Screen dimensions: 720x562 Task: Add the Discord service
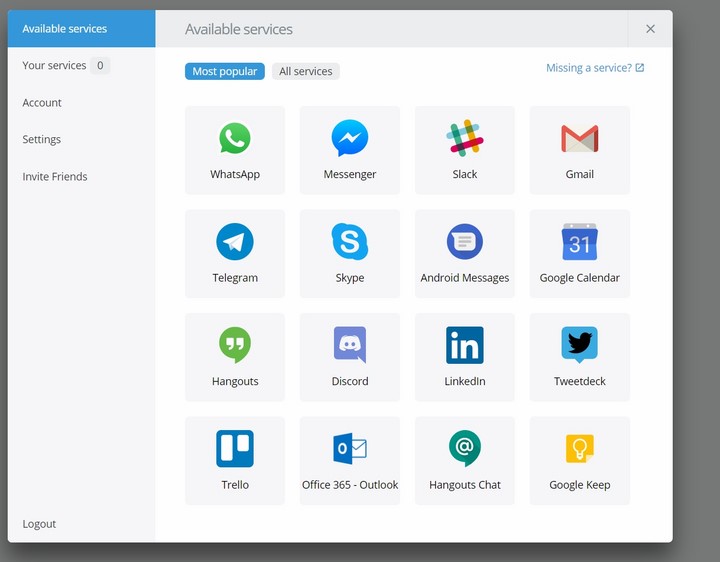(x=350, y=346)
